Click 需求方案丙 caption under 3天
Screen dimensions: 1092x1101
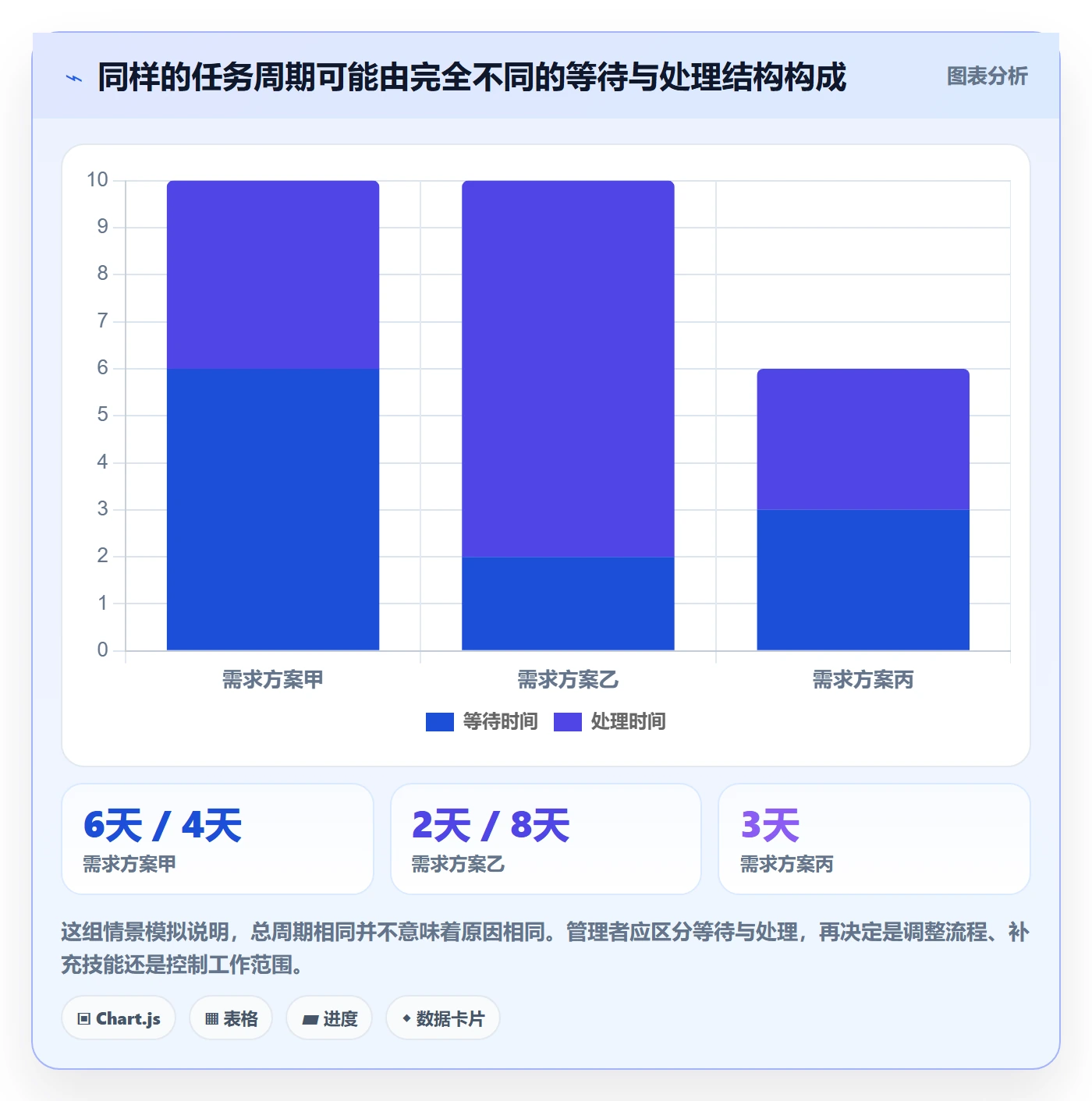click(x=786, y=864)
